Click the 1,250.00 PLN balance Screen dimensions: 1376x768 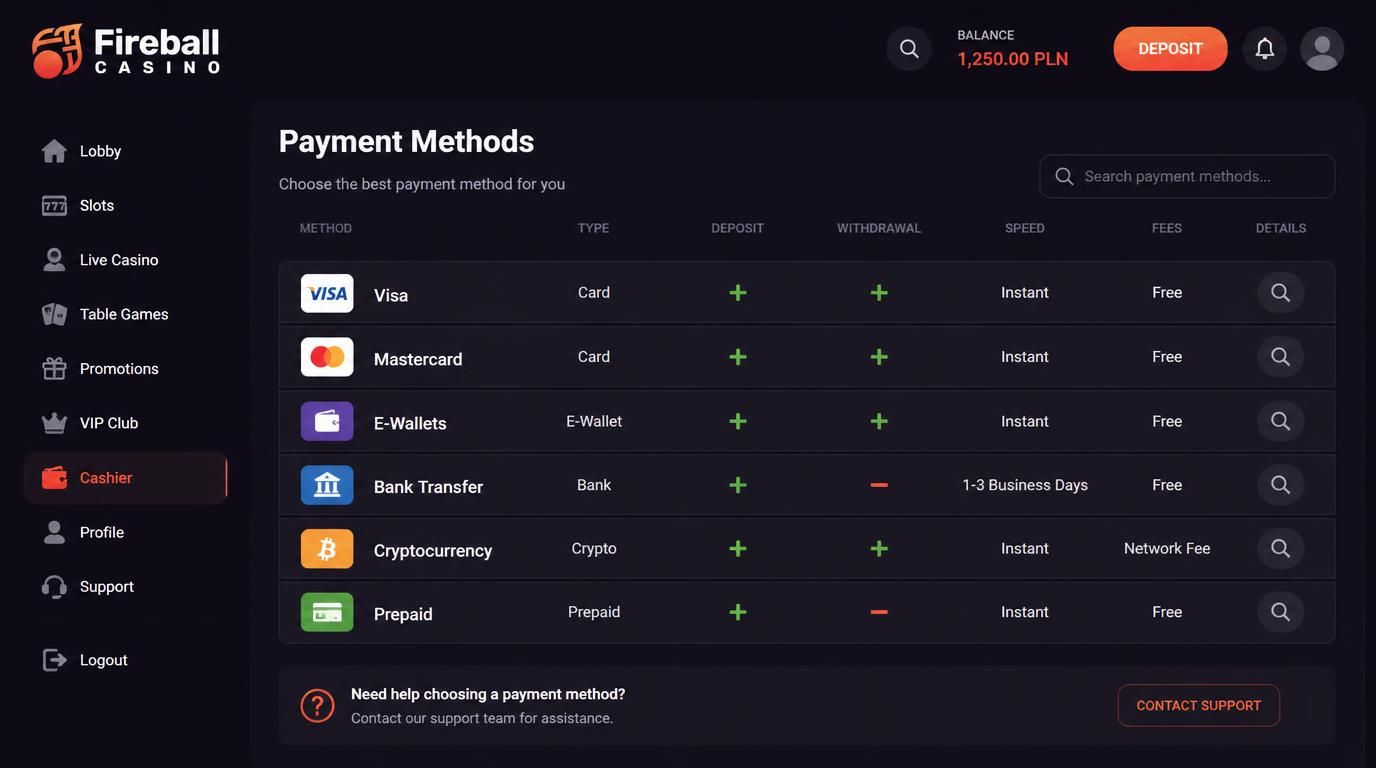(1013, 59)
